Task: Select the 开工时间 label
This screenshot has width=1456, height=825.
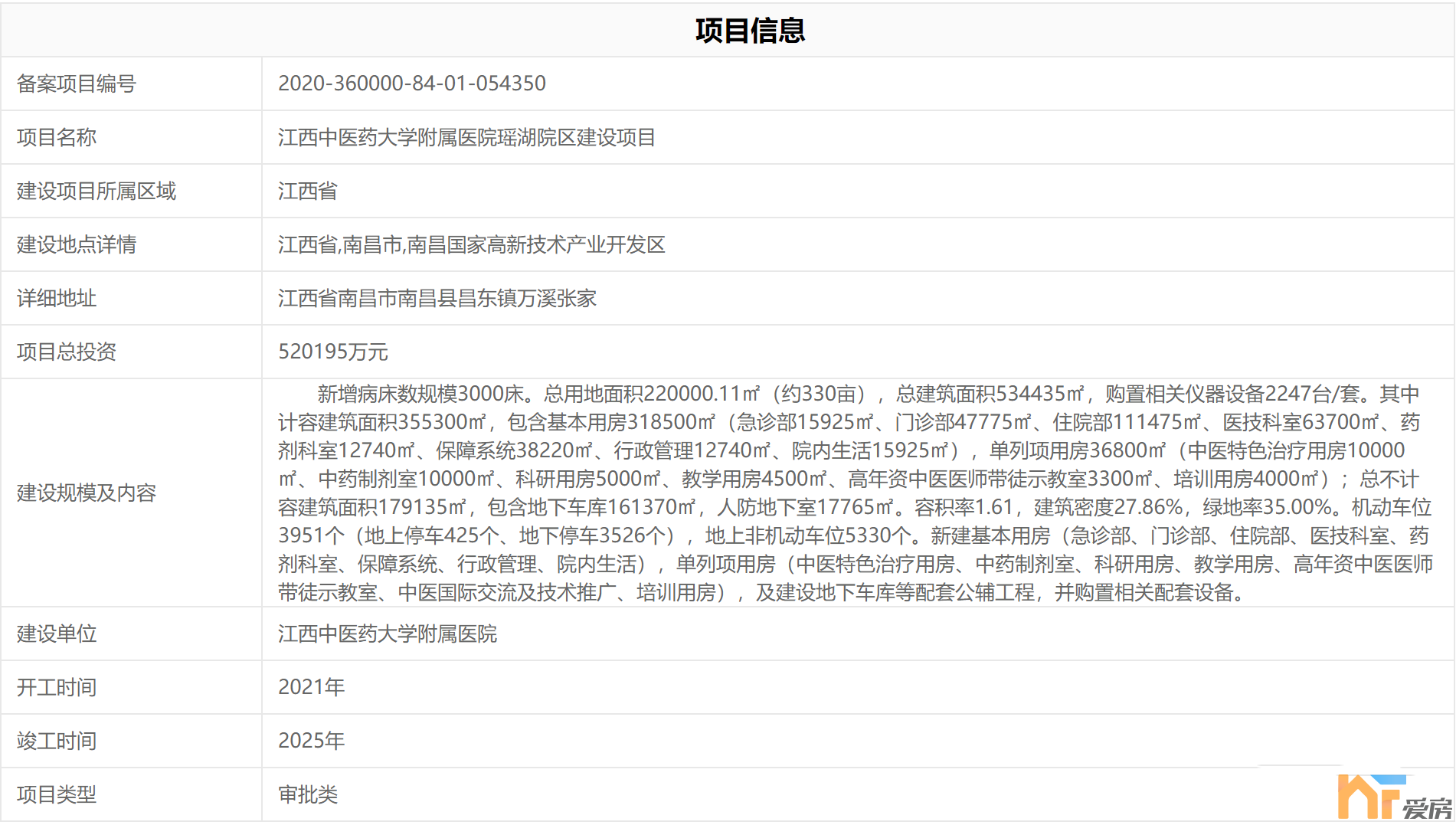Action: pos(57,687)
